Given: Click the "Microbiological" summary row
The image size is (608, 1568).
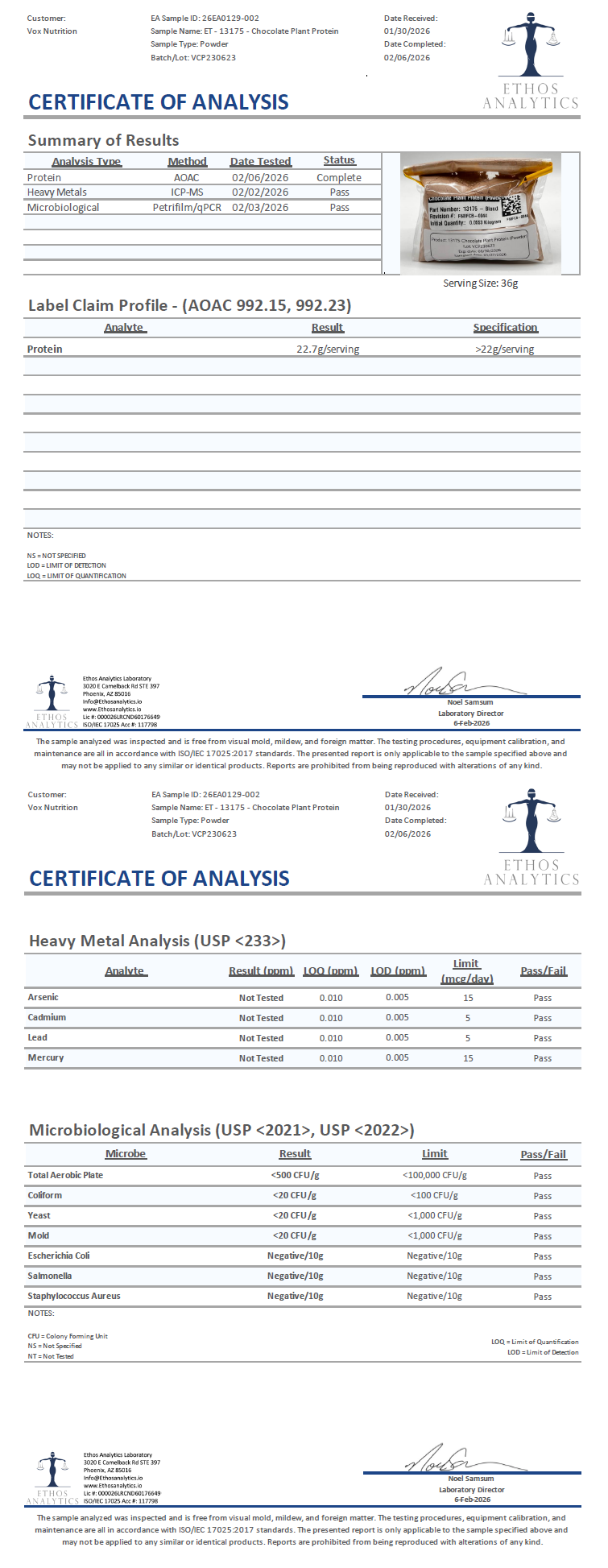Looking at the screenshot, I should pyautogui.click(x=203, y=207).
